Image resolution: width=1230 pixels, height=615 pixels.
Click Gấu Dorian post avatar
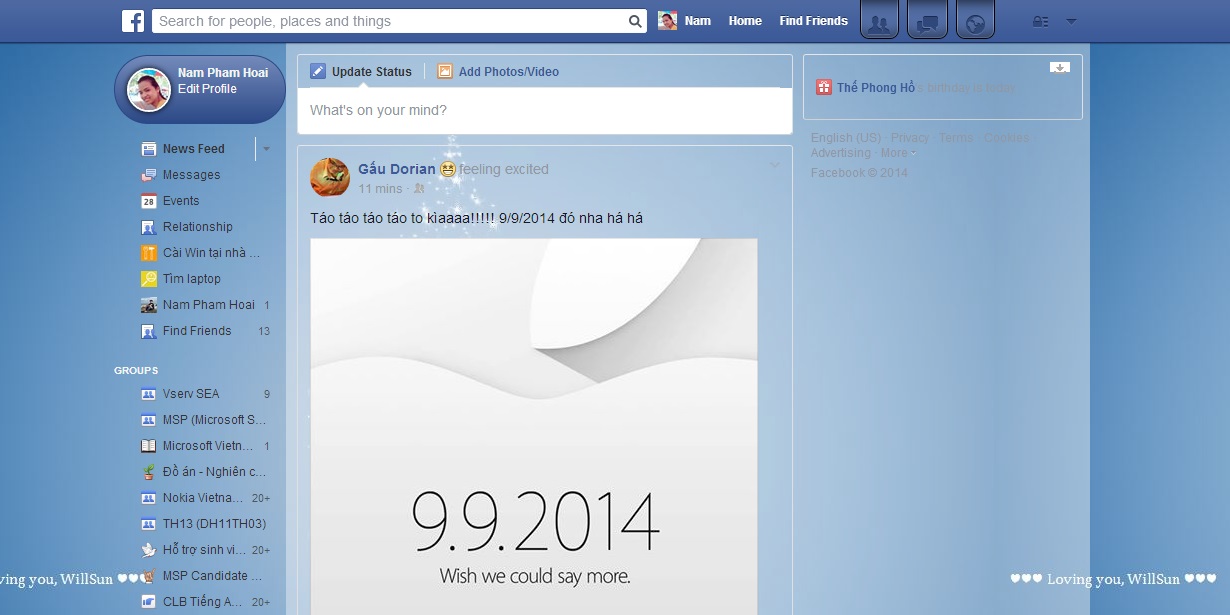(330, 177)
